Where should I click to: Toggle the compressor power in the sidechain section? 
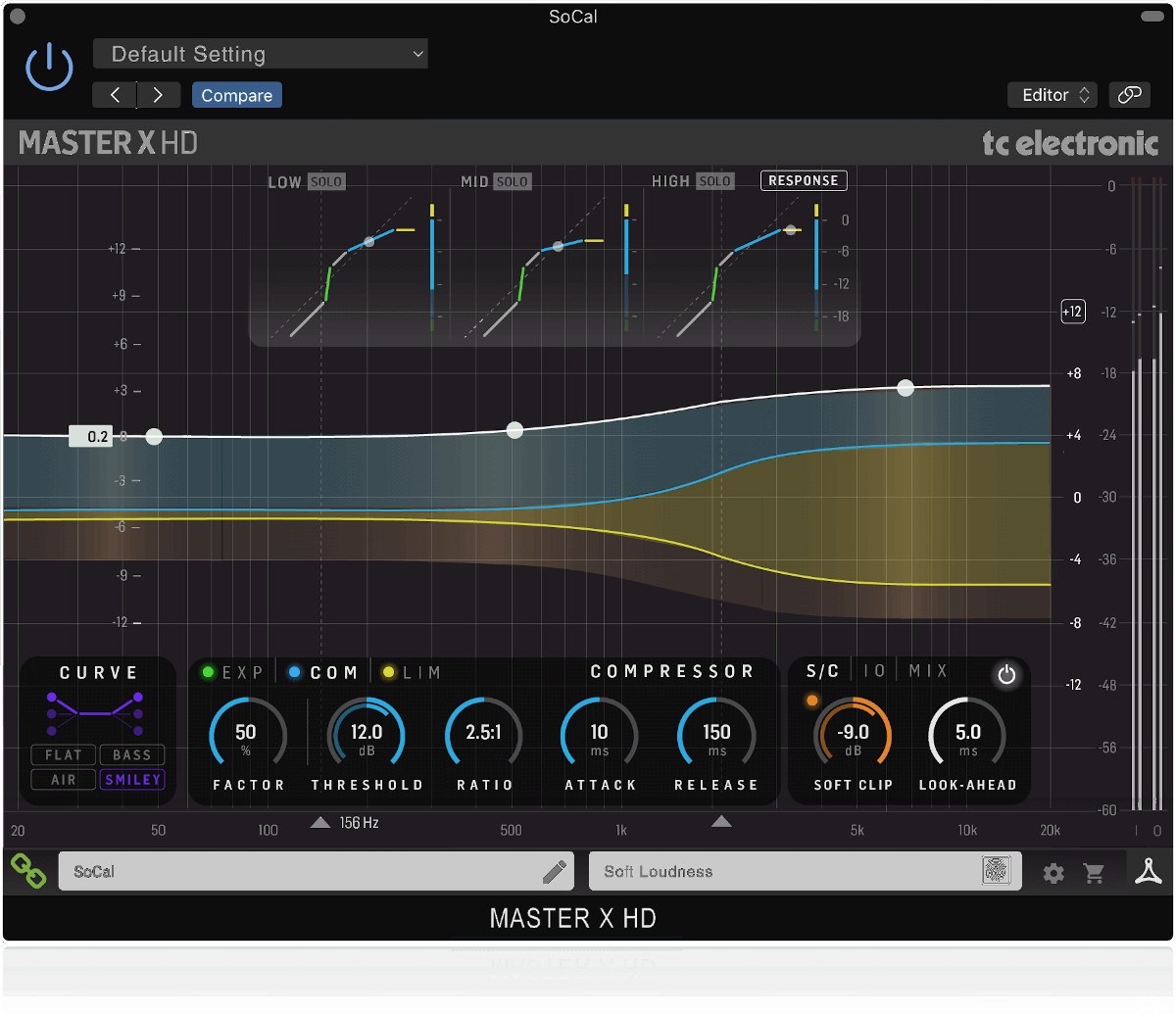coord(1006,674)
